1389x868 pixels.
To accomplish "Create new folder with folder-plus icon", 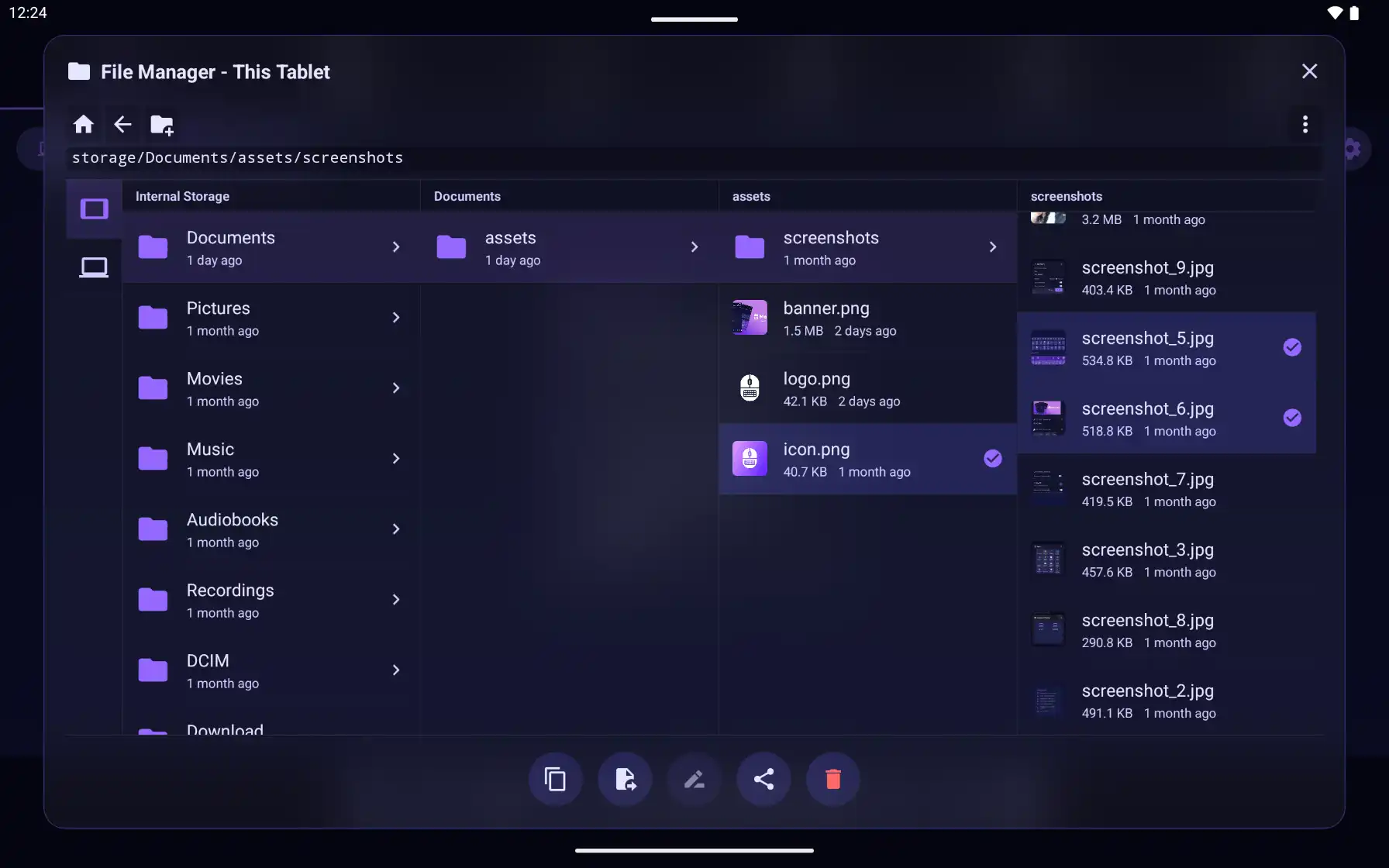I will click(162, 125).
